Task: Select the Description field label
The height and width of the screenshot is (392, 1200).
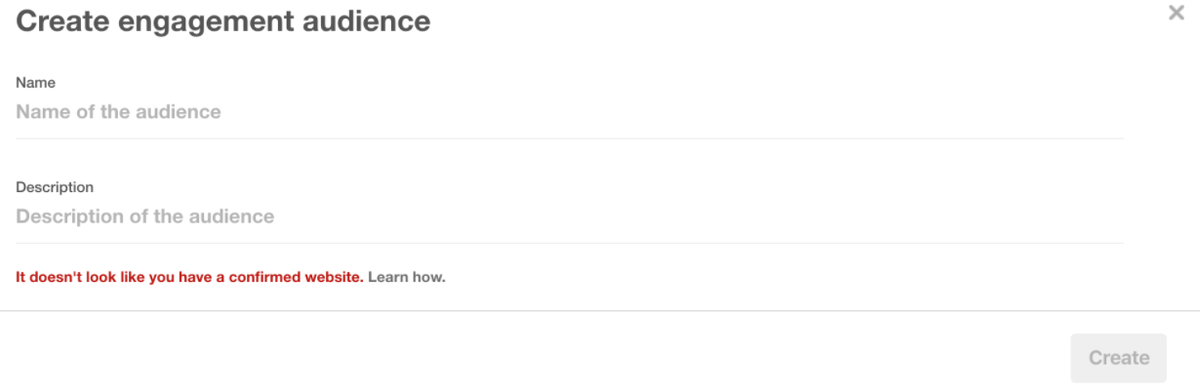Action: (x=55, y=187)
